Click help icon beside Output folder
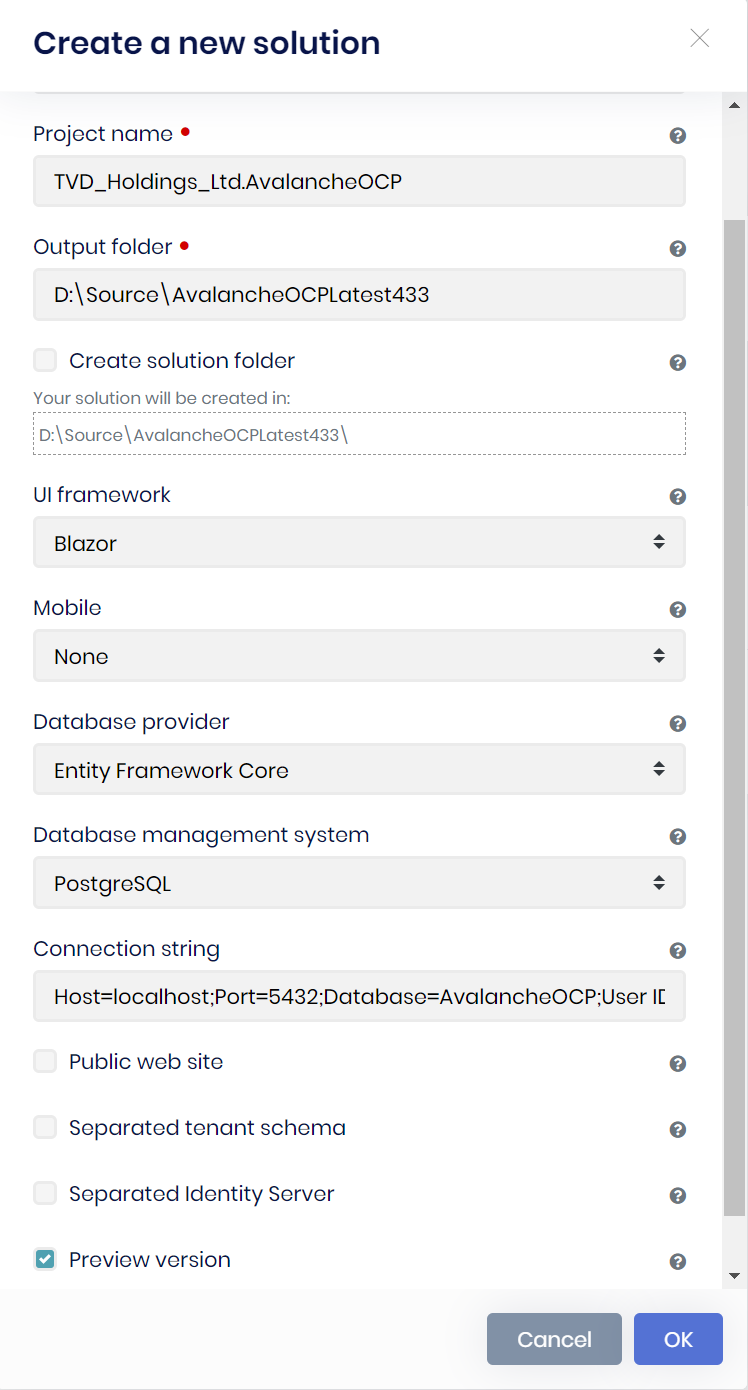 (x=677, y=249)
